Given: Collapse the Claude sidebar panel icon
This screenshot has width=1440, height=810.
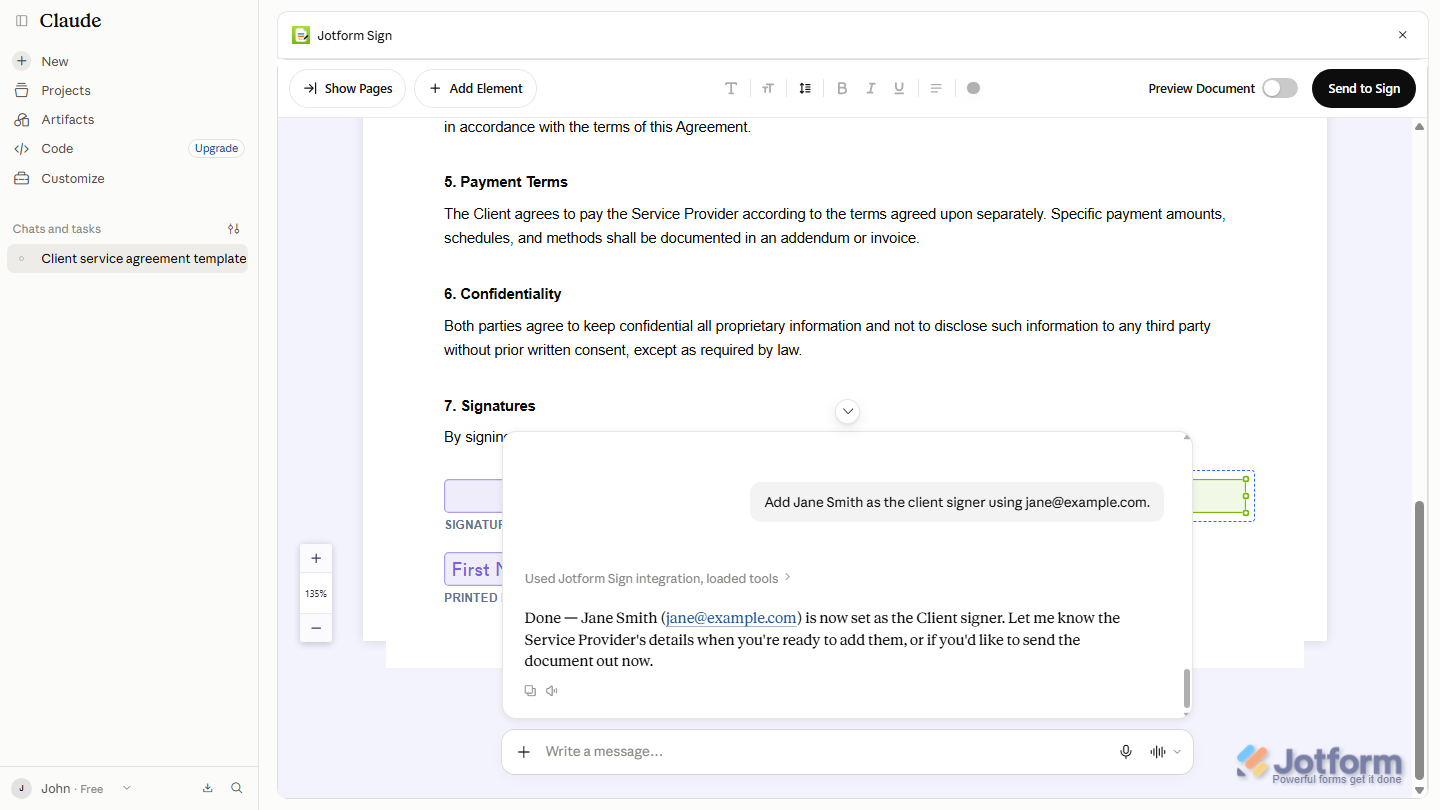Looking at the screenshot, I should (x=21, y=21).
